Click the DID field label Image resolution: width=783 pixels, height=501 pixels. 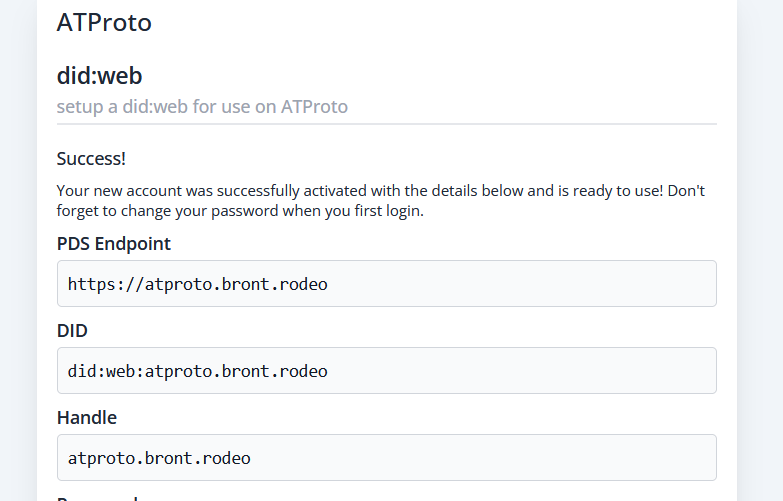(x=72, y=330)
